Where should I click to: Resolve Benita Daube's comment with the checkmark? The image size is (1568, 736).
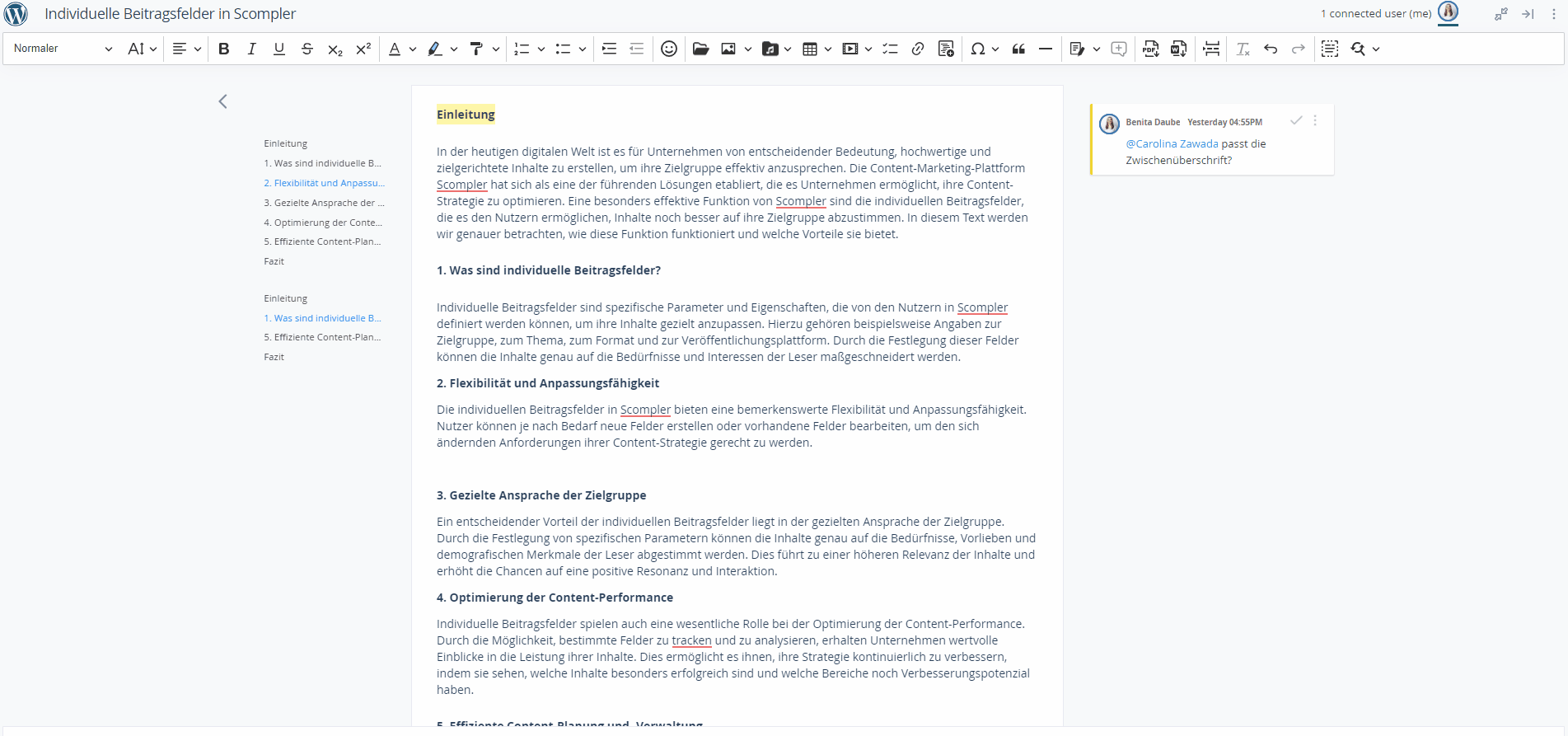click(x=1296, y=120)
